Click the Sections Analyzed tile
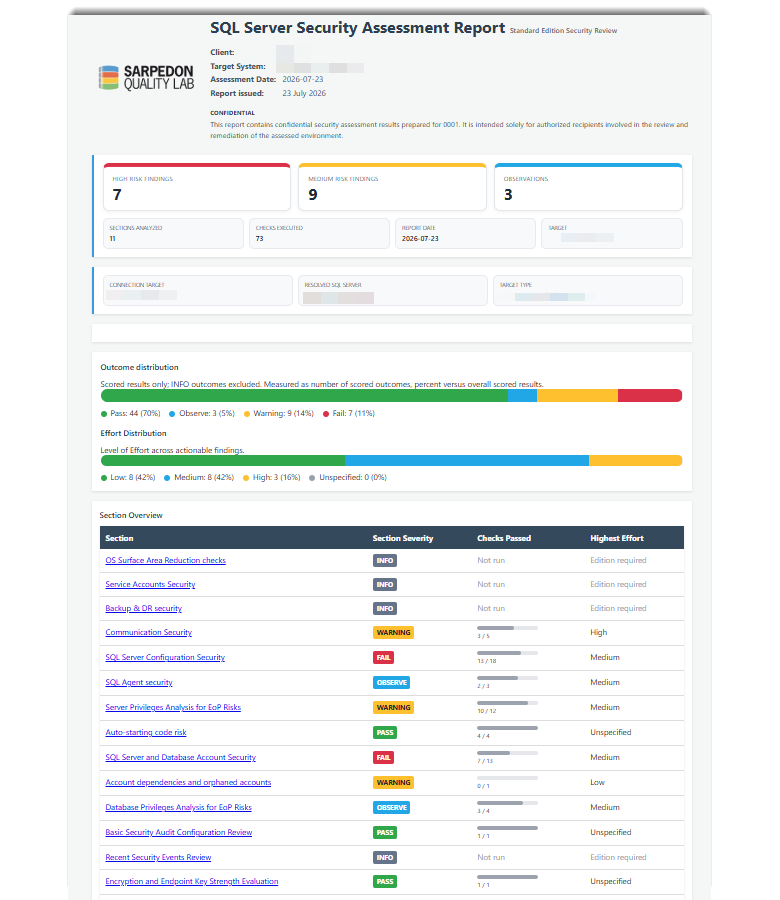The image size is (780, 900). click(x=173, y=233)
